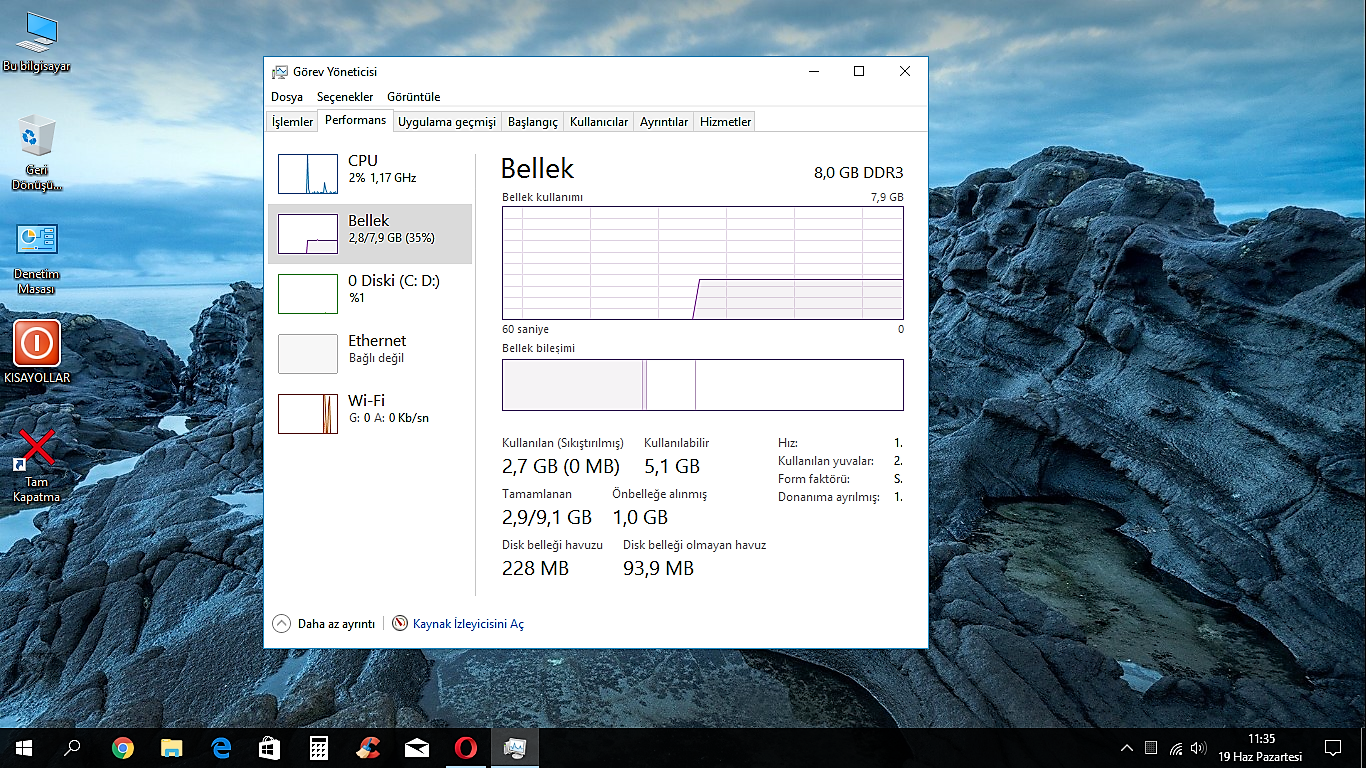
Task: Open Calculator from the taskbar
Action: (319, 747)
